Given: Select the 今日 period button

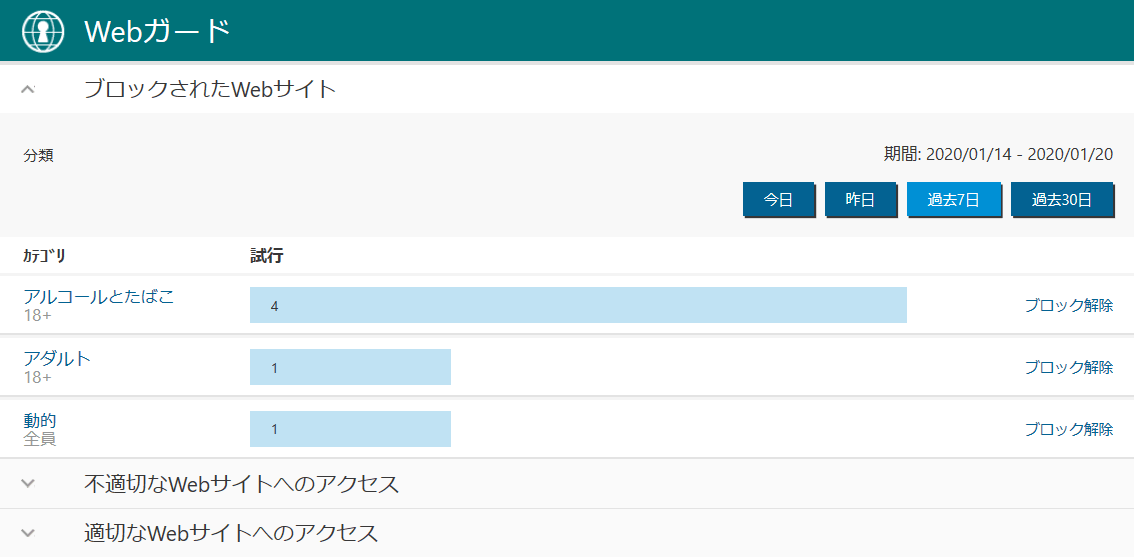Looking at the screenshot, I should coord(778,200).
